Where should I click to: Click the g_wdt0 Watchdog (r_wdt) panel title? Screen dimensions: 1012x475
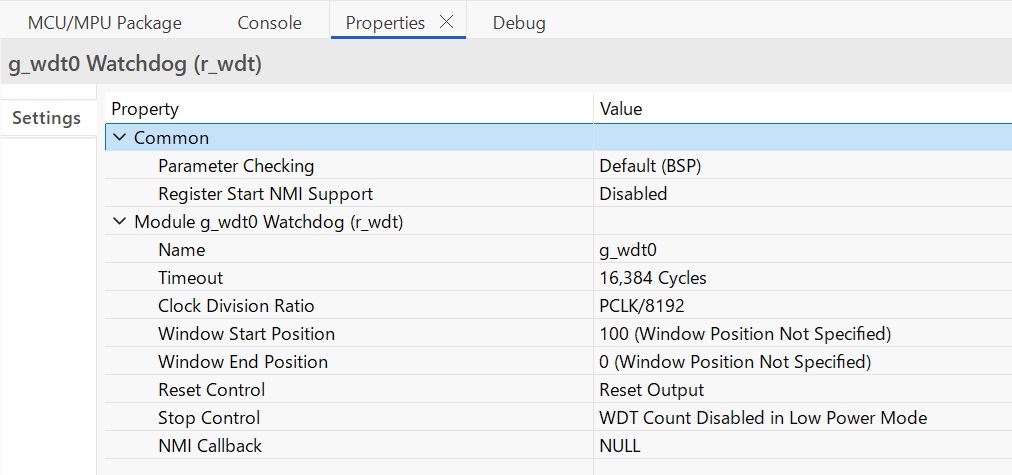tap(135, 65)
